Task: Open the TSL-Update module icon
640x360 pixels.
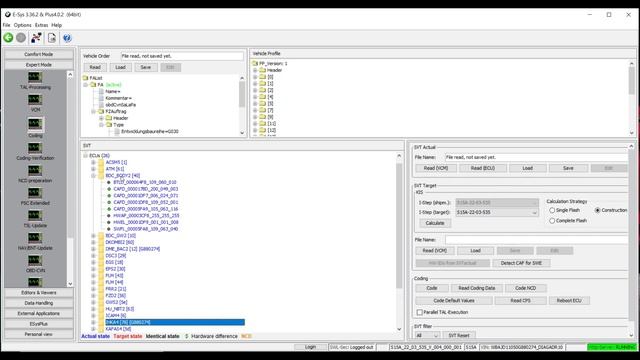Action: click(x=35, y=215)
